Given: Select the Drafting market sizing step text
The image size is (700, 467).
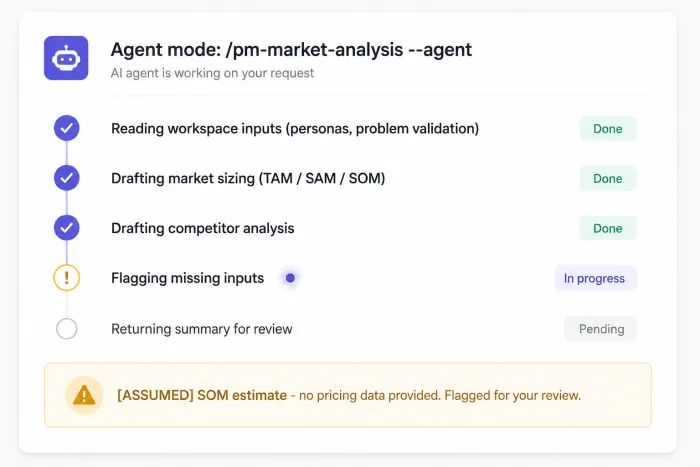Looking at the screenshot, I should click(x=248, y=178).
